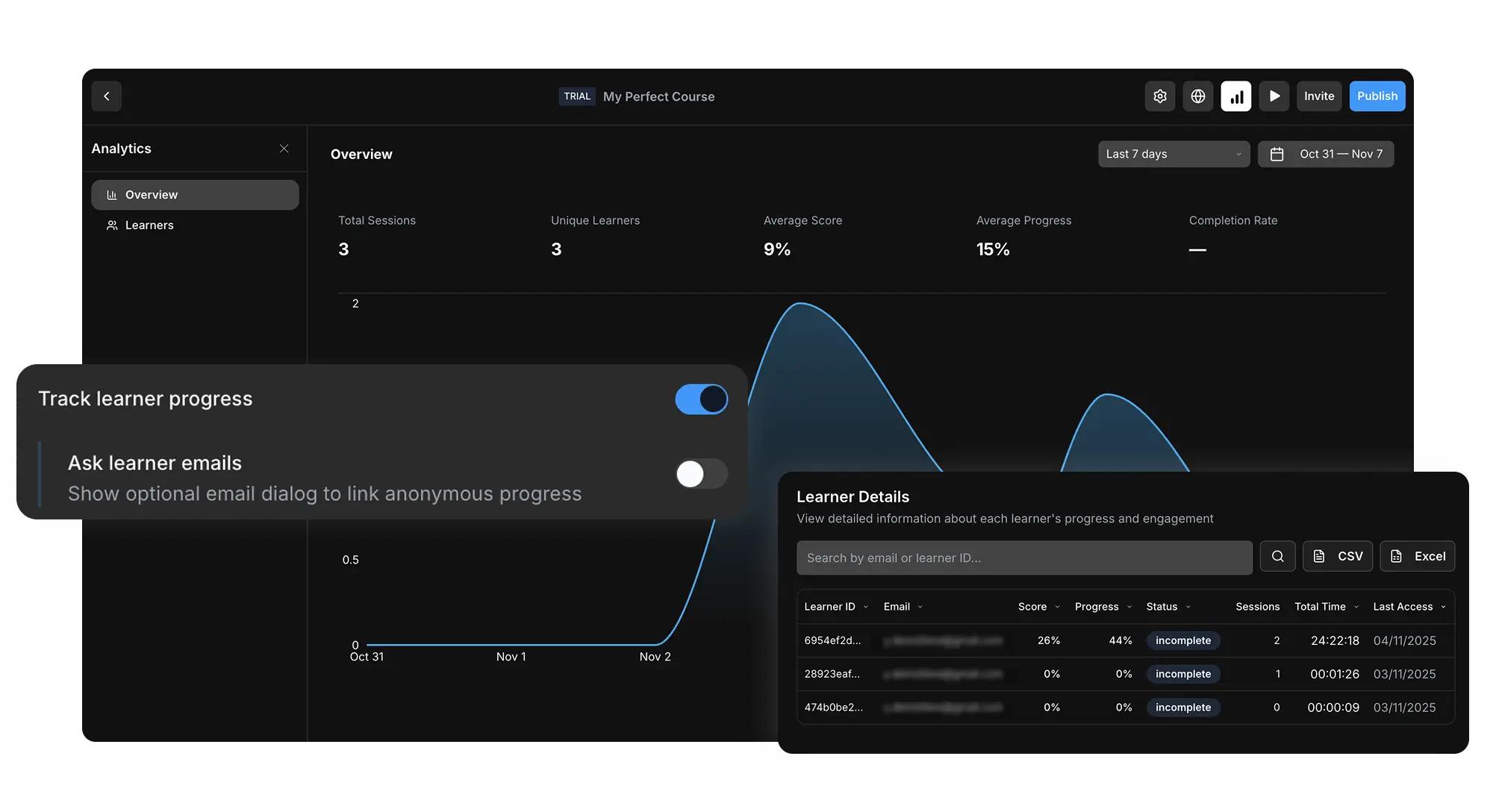
Task: Enable Ask learner emails
Action: [701, 474]
